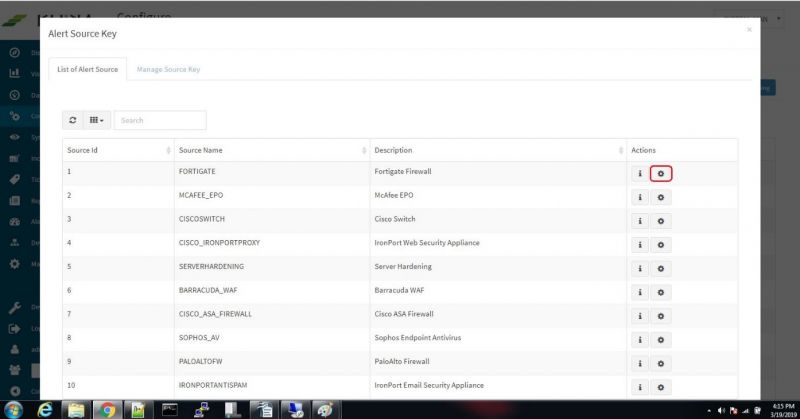800x419 pixels.
Task: Launch Internet Explorer from taskbar
Action: click(45, 410)
